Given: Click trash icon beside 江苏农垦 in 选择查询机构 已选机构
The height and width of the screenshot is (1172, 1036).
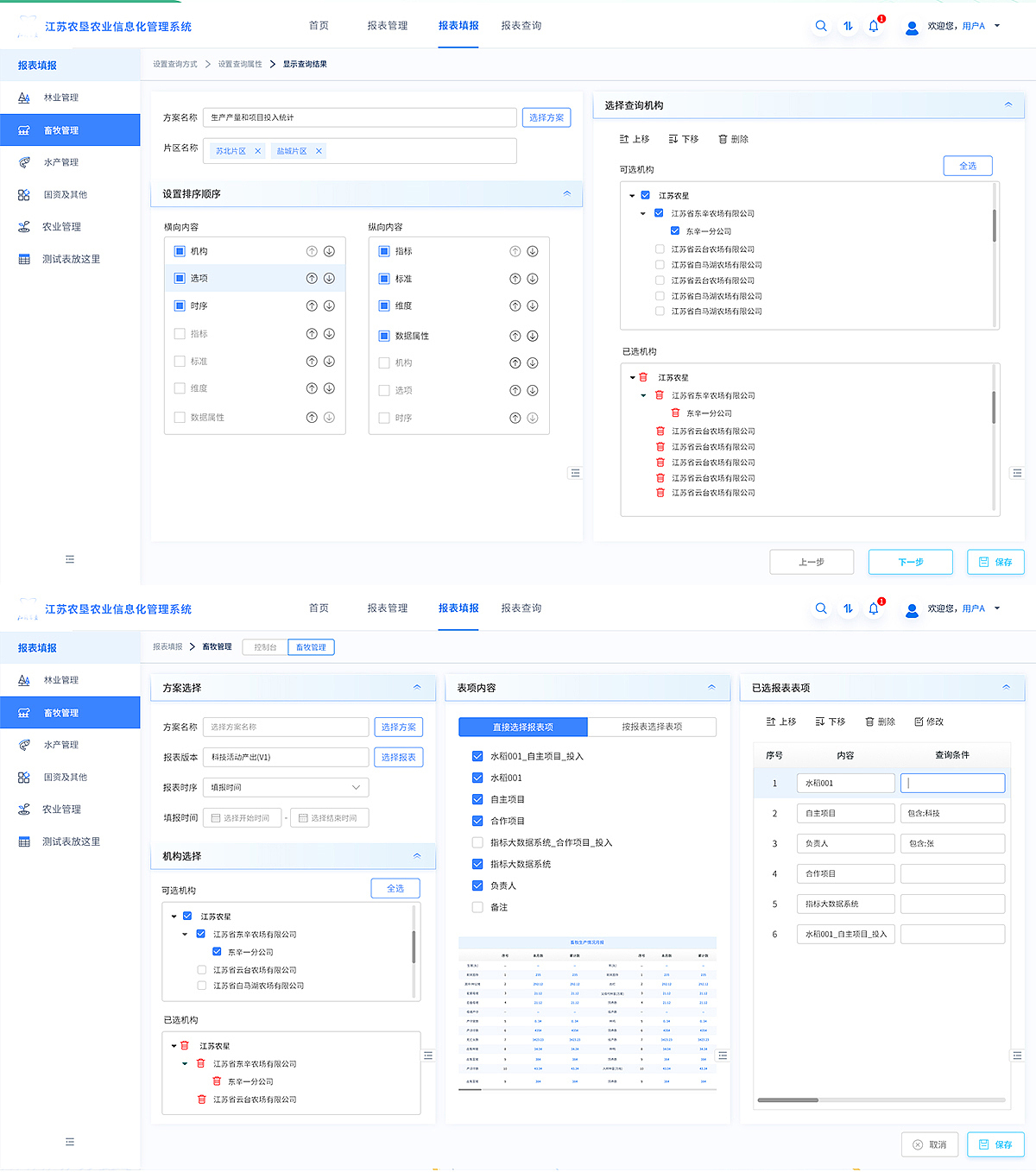Looking at the screenshot, I should [x=643, y=377].
